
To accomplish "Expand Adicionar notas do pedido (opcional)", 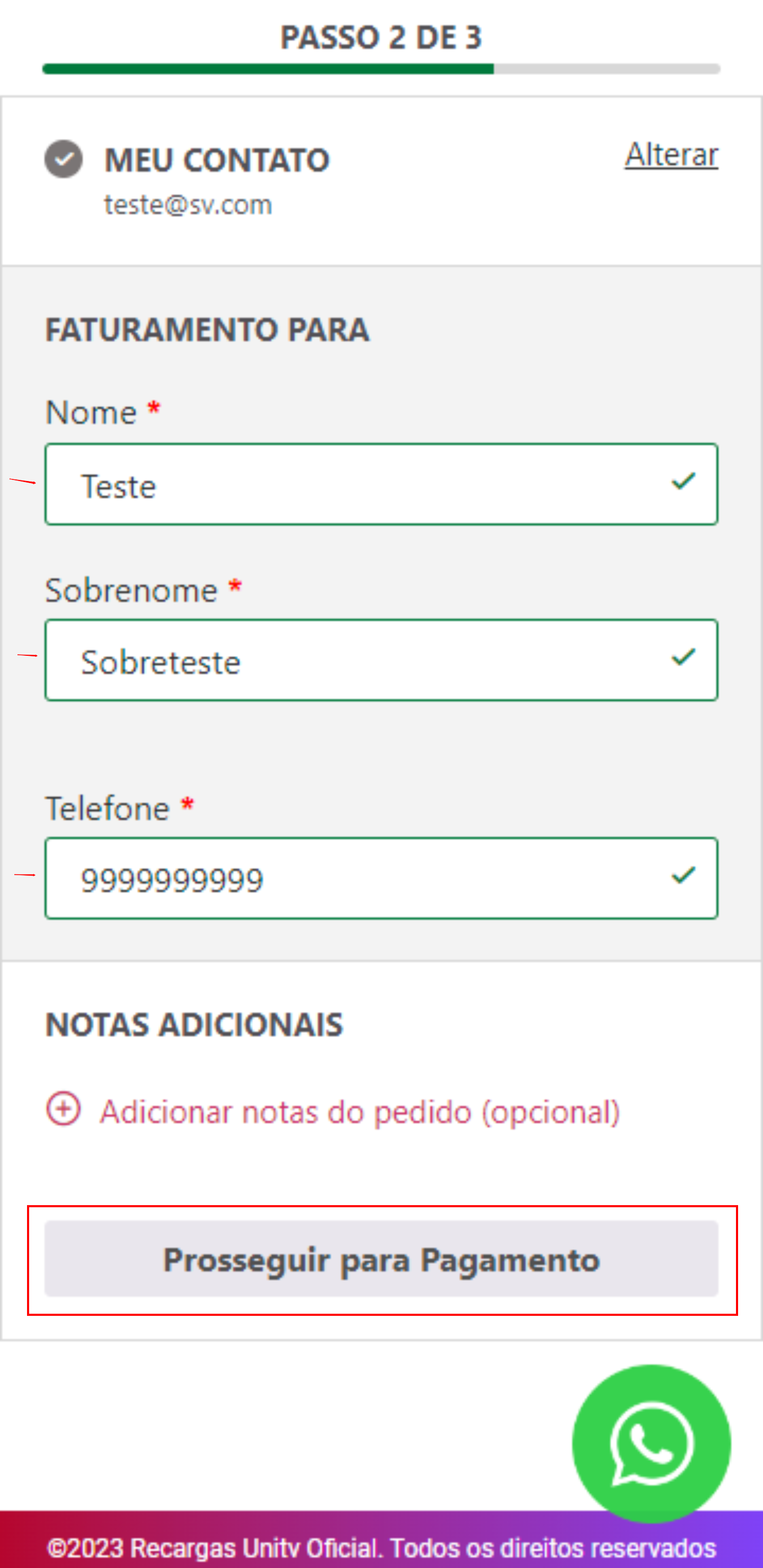I will 360,1112.
